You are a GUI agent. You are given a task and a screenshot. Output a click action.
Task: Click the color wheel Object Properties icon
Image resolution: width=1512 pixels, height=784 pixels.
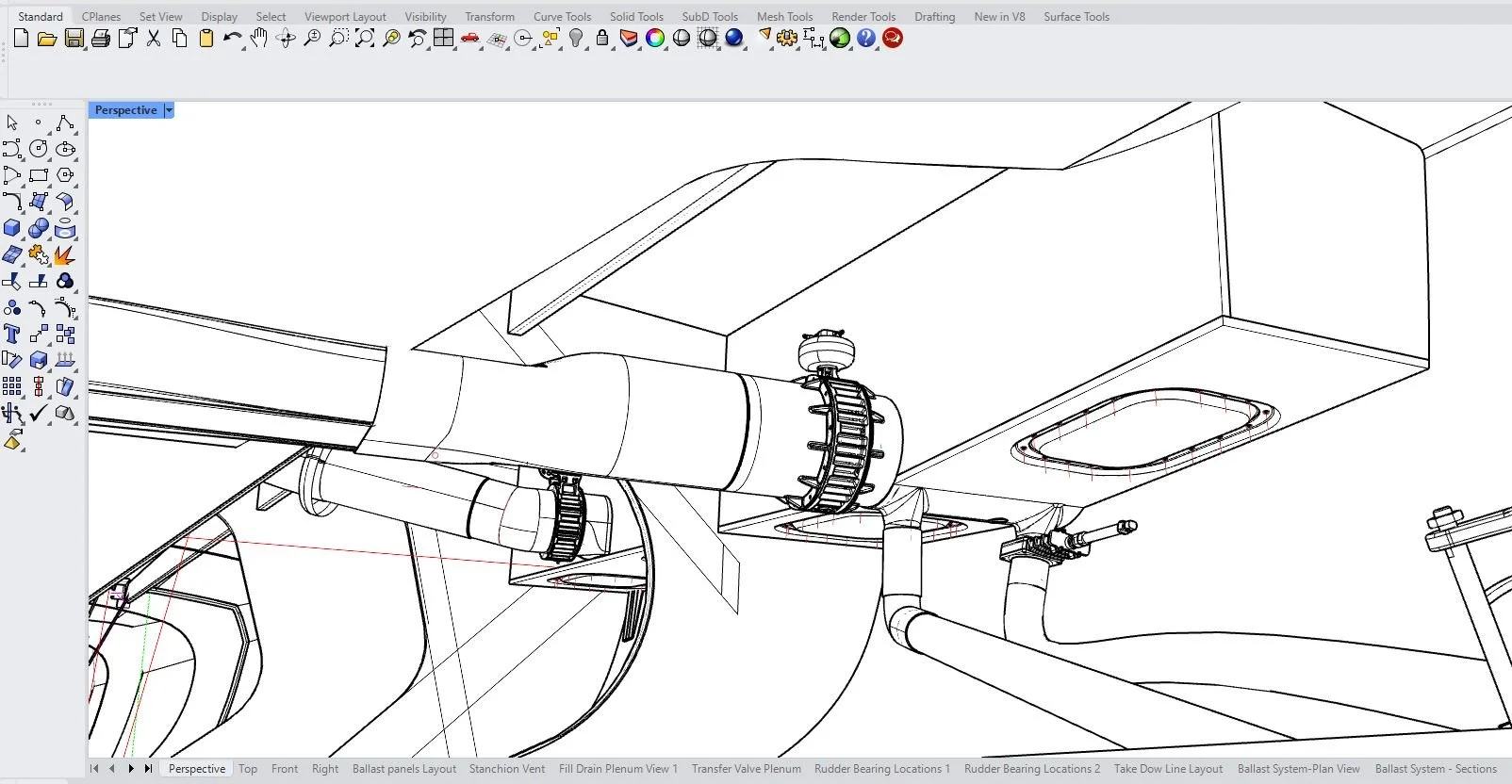(655, 39)
